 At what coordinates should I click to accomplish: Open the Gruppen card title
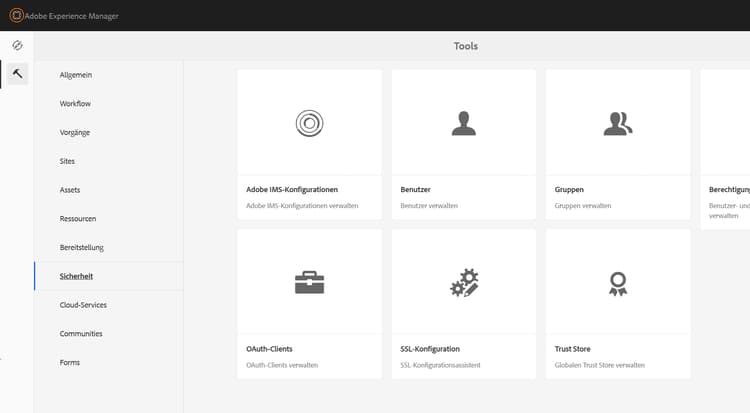(x=569, y=190)
